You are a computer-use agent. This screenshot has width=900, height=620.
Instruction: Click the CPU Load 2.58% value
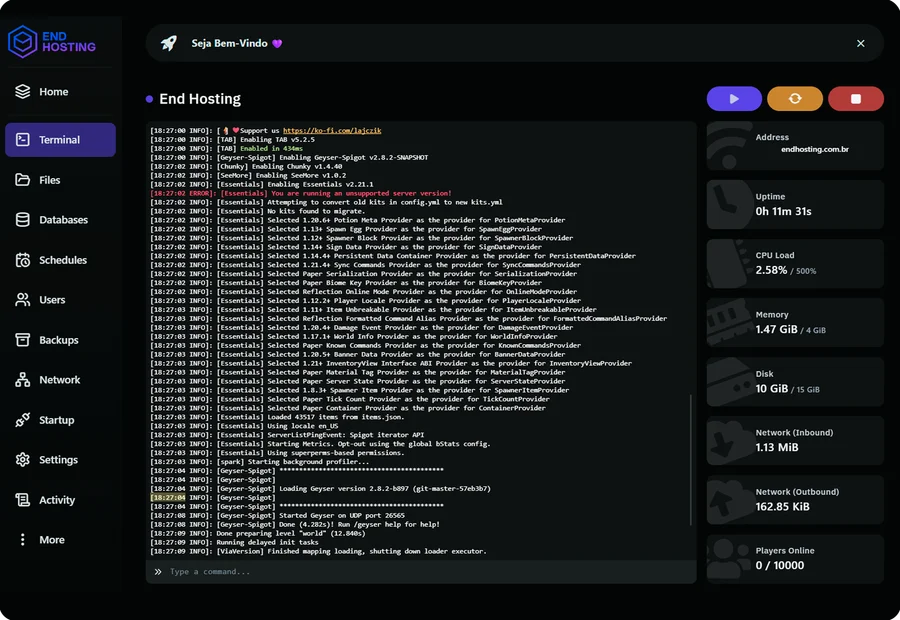[x=771, y=270]
